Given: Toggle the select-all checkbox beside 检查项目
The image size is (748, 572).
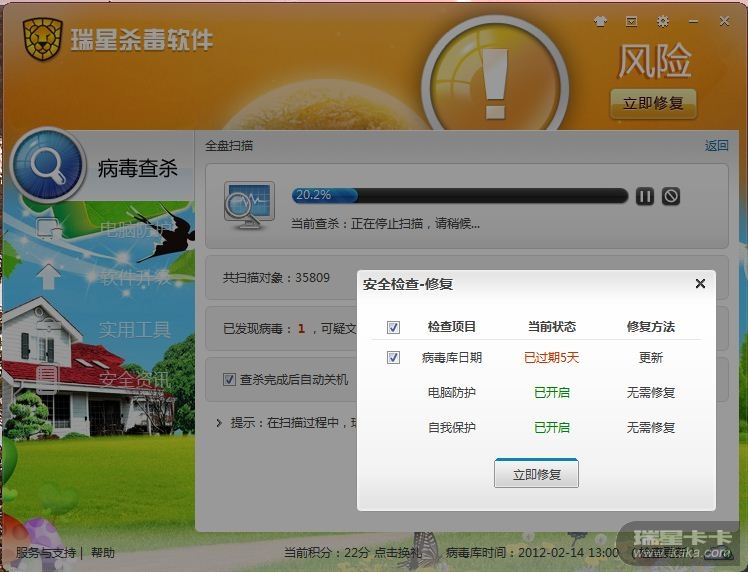Looking at the screenshot, I should pos(393,327).
